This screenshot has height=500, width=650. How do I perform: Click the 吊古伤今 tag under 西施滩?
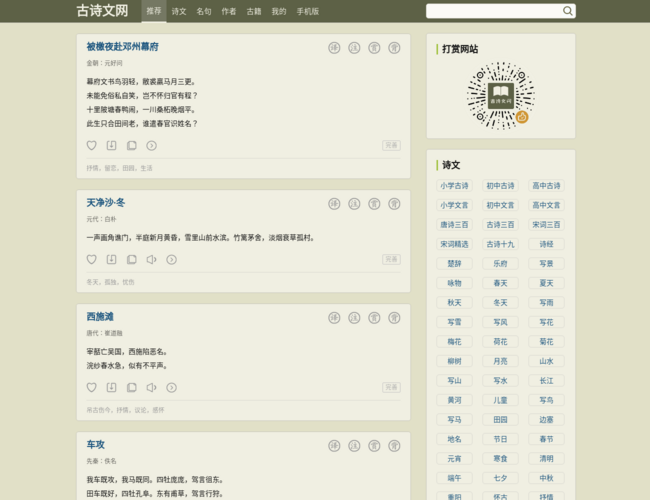[99, 410]
